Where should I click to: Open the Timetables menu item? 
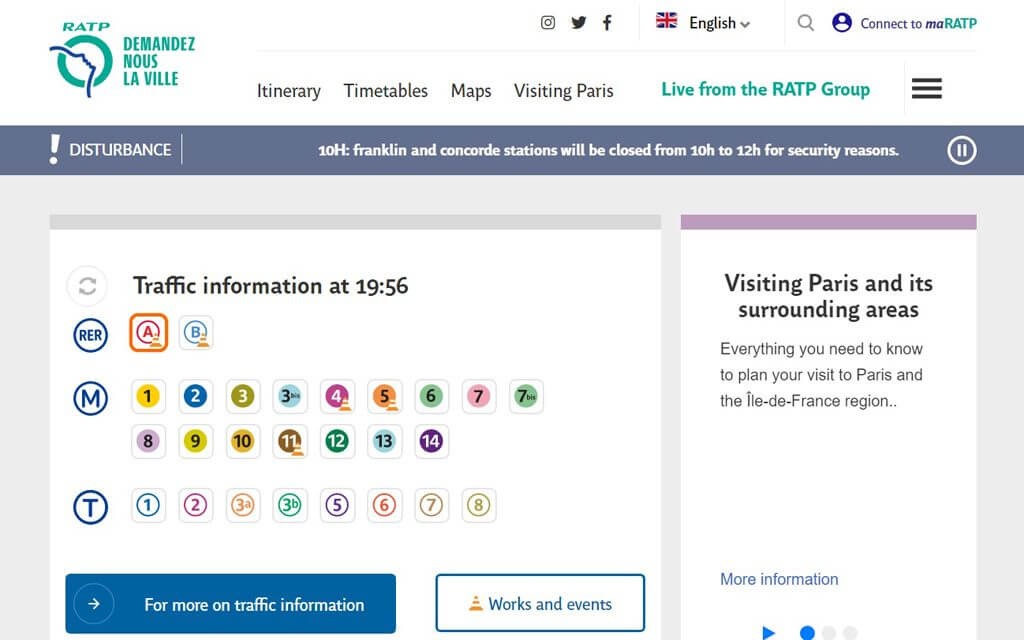point(385,91)
